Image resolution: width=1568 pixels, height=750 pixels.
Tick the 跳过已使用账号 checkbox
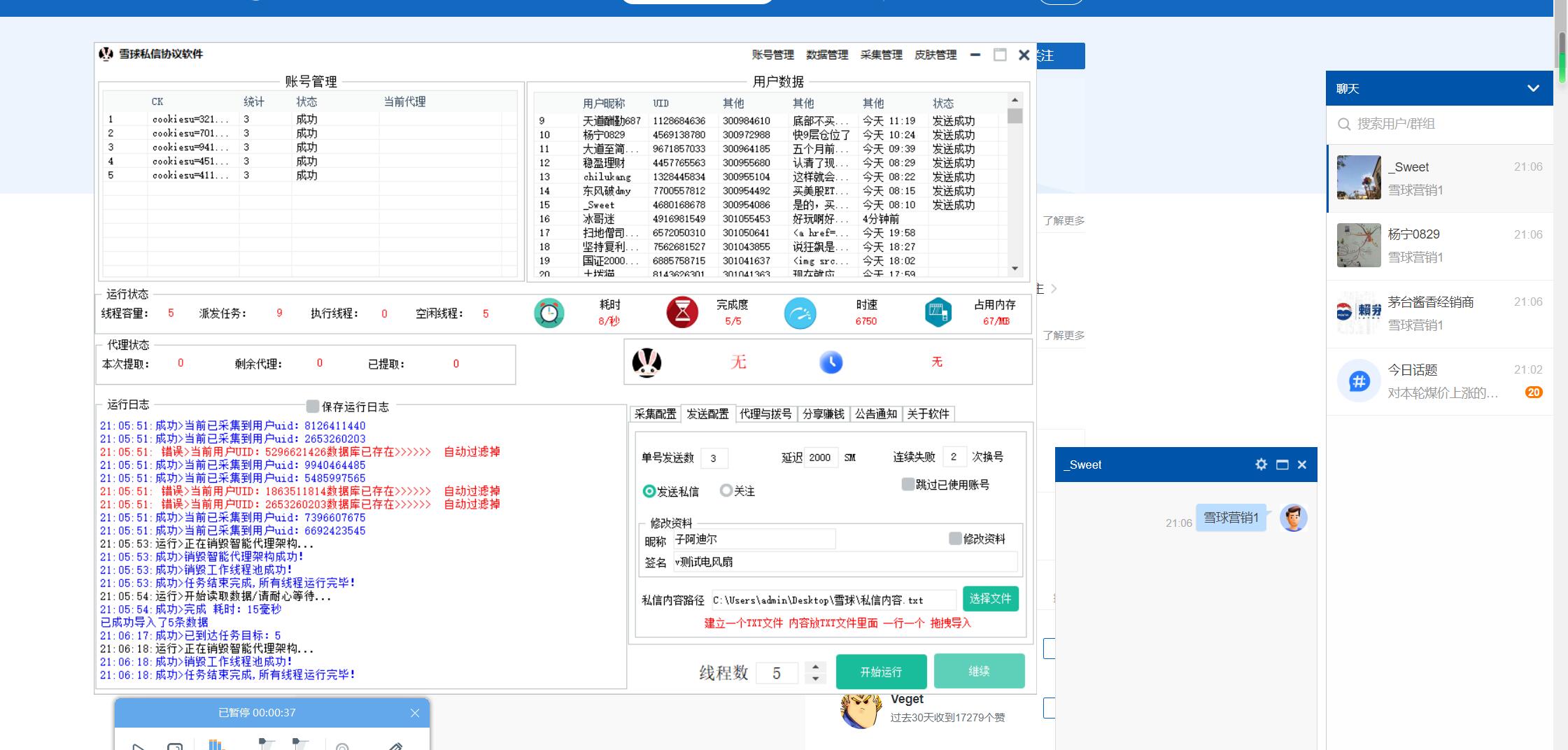pos(908,484)
